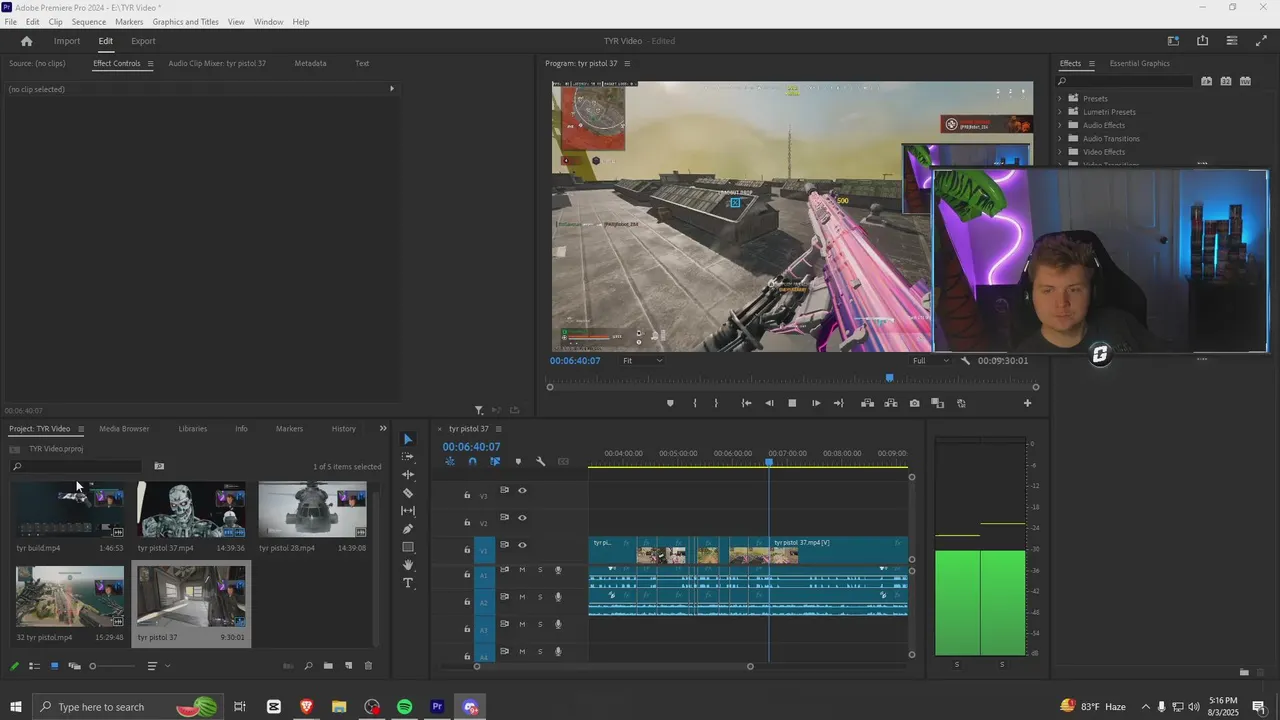This screenshot has height=720, width=1280.
Task: Expand Lumetri Presets folder
Action: click(x=1060, y=112)
